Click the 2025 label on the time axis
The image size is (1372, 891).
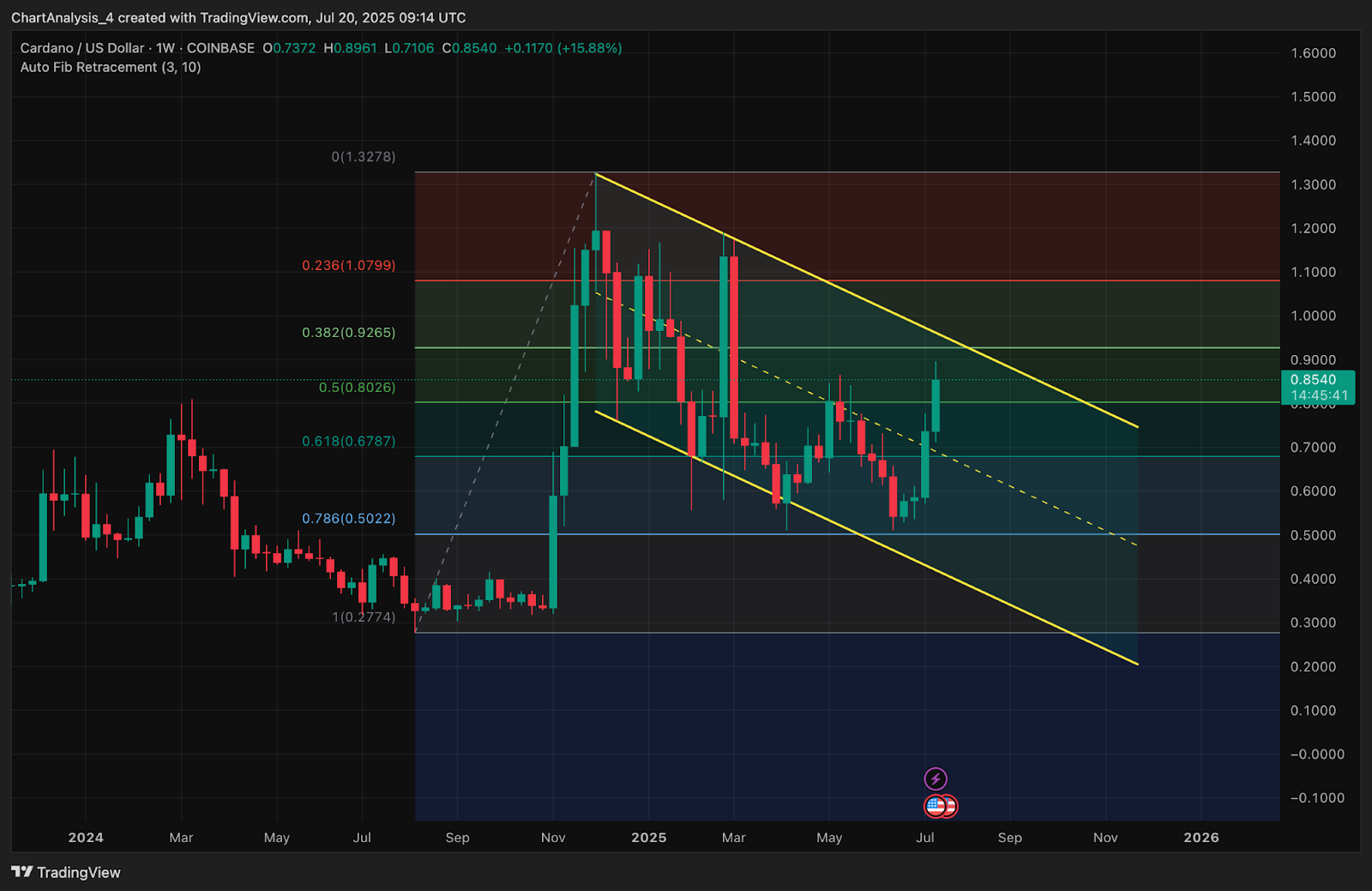click(648, 838)
